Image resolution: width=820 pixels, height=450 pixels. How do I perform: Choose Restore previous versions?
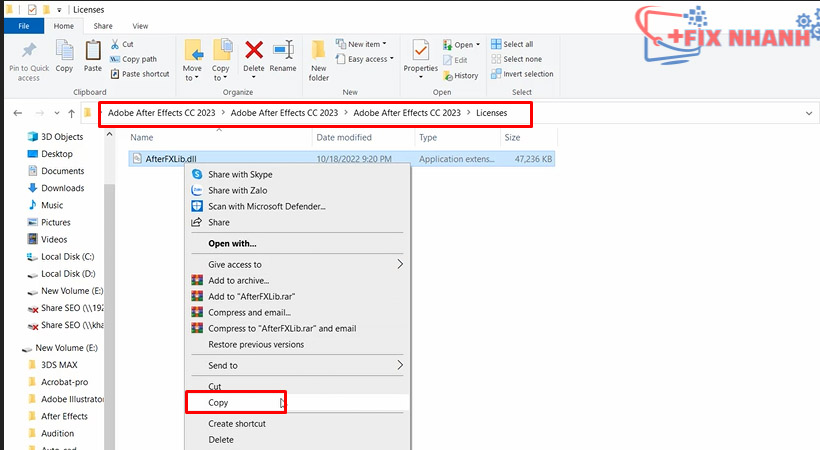tap(298, 344)
